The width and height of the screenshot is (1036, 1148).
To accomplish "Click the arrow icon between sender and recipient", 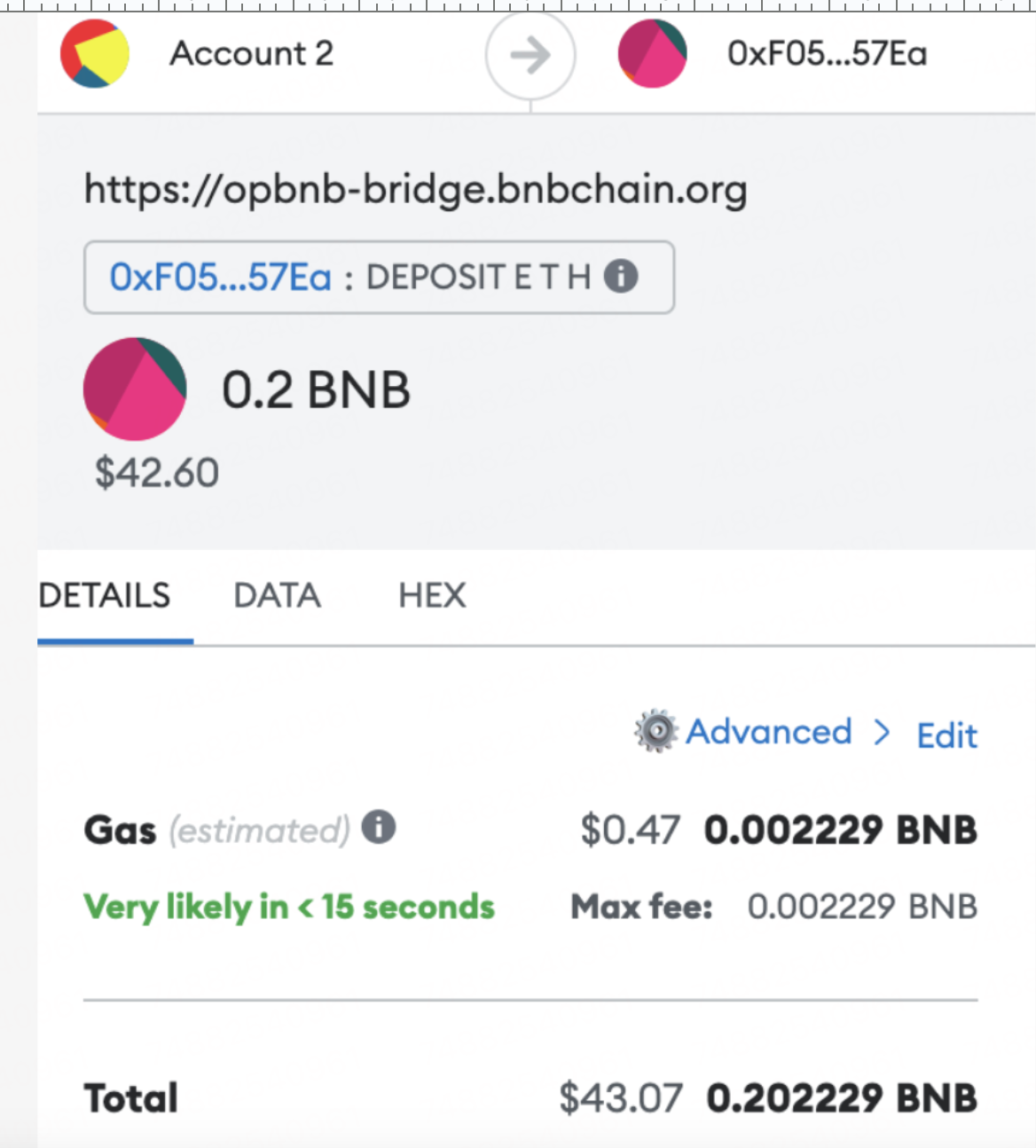I will [x=530, y=55].
